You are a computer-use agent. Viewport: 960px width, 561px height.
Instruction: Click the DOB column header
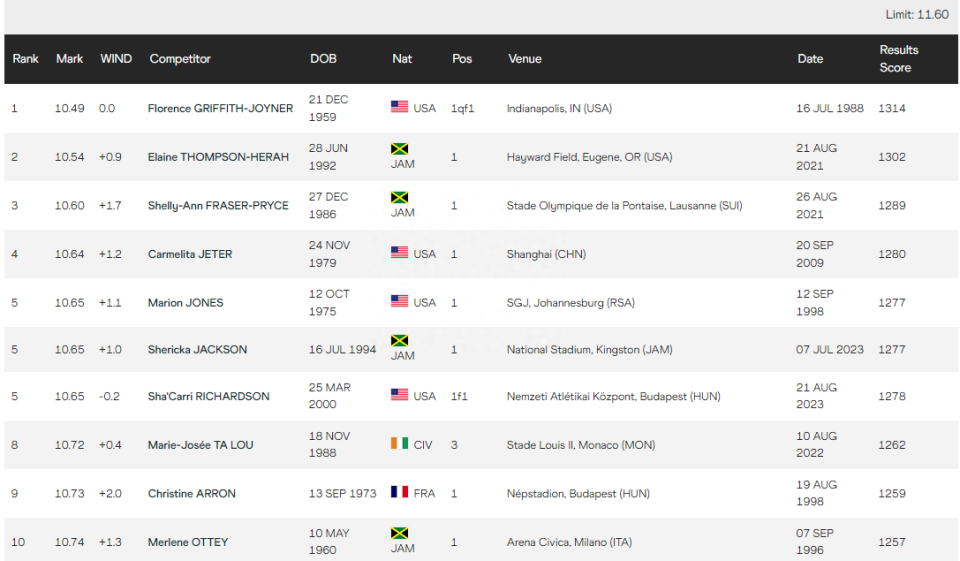(x=323, y=59)
